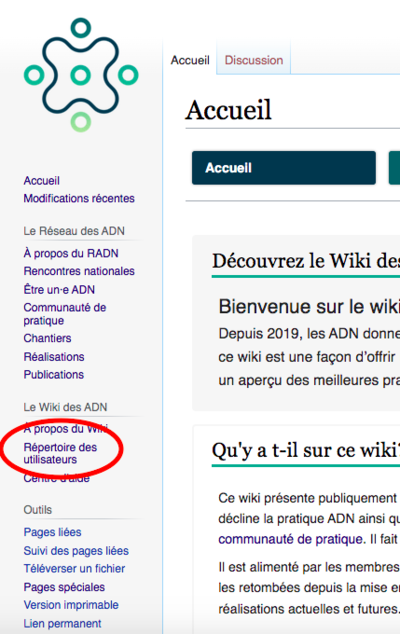Click the 'Le Wiki des ADN' sidebar heading
The image size is (400, 634).
click(65, 407)
